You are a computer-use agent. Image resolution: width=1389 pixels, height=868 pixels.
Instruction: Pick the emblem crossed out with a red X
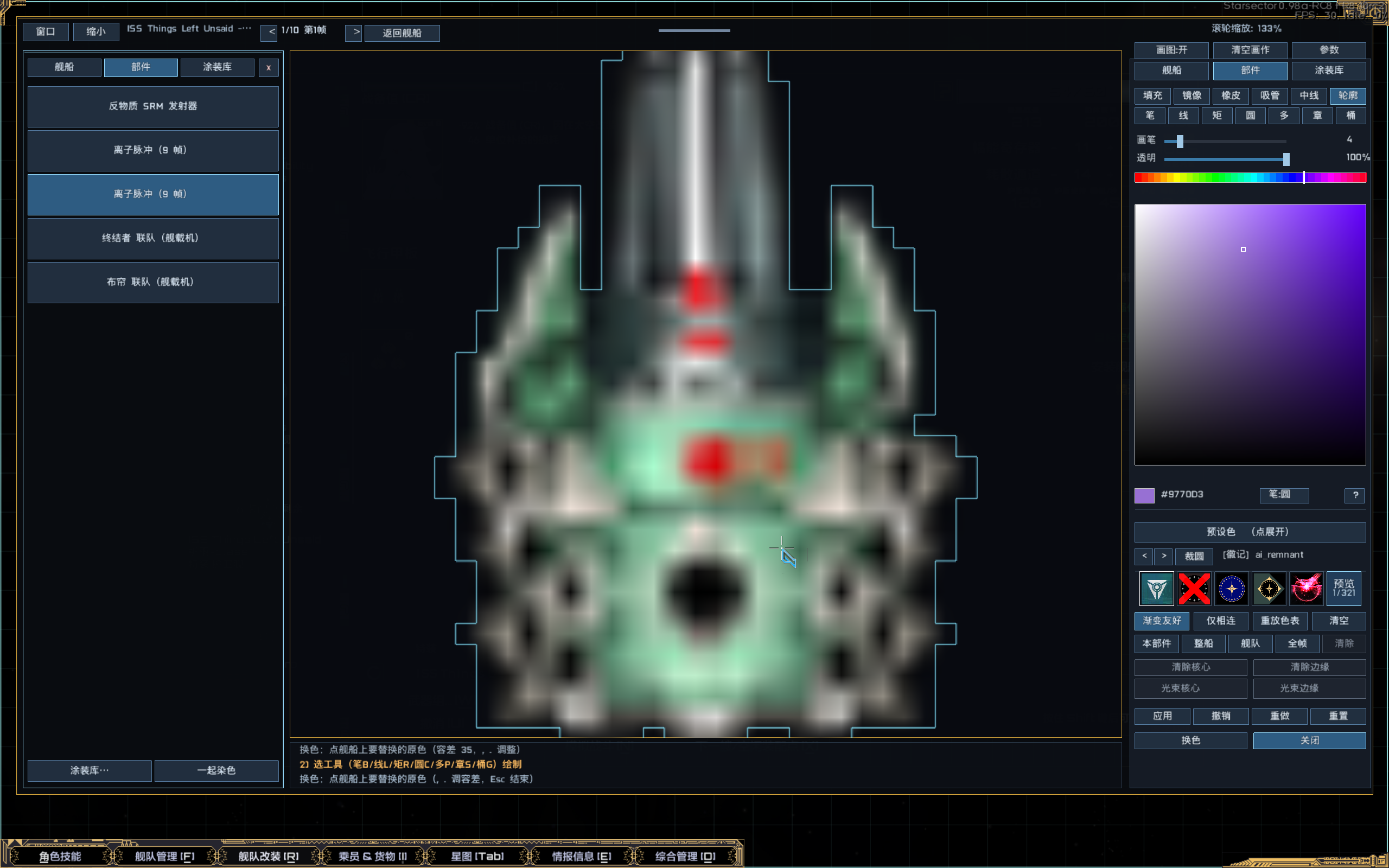coord(1194,589)
